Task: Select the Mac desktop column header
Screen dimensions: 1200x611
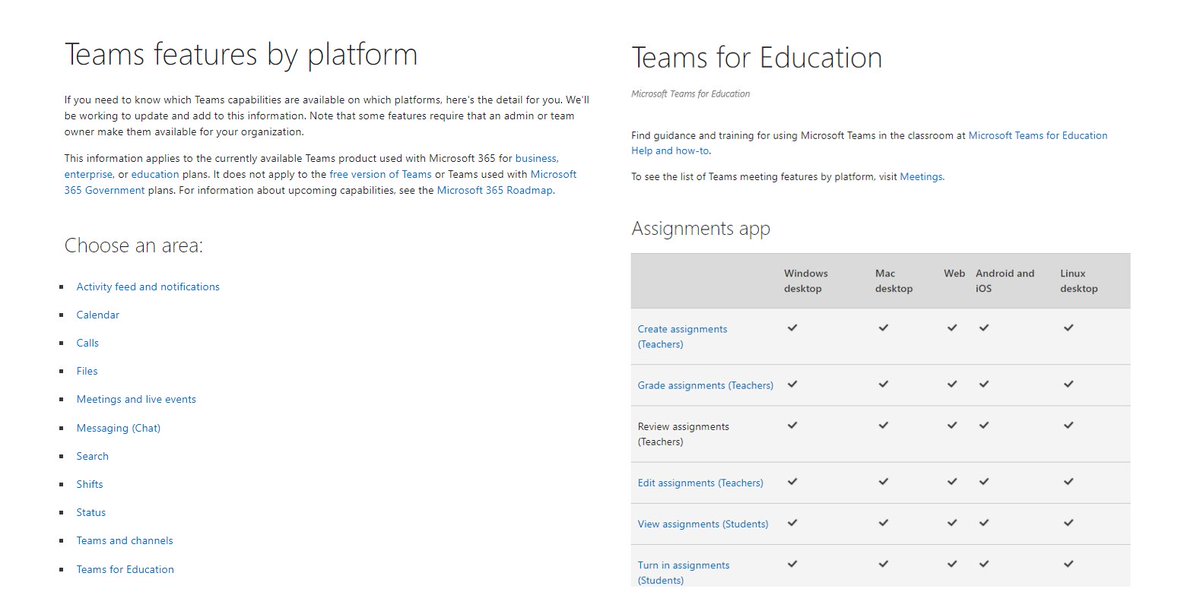Action: click(x=894, y=281)
